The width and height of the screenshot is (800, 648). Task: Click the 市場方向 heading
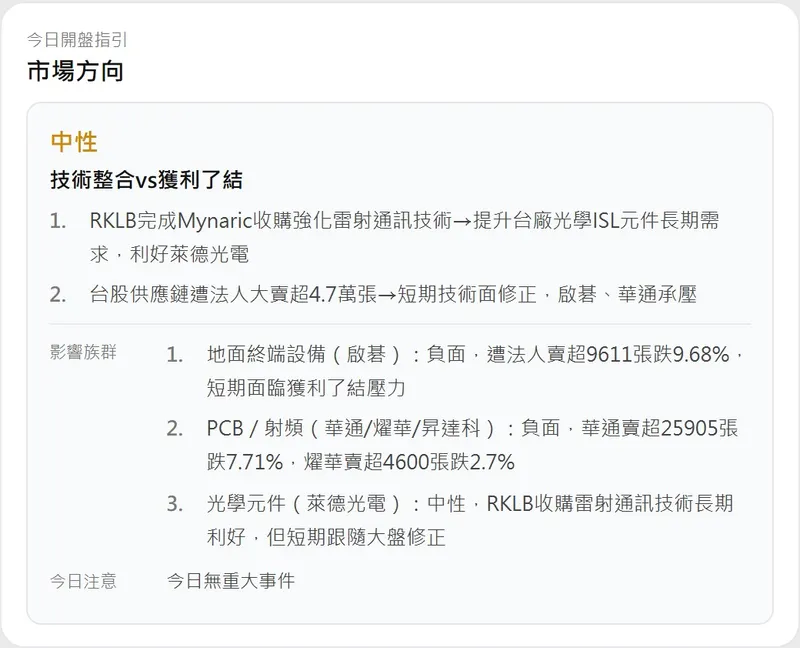[x=75, y=71]
